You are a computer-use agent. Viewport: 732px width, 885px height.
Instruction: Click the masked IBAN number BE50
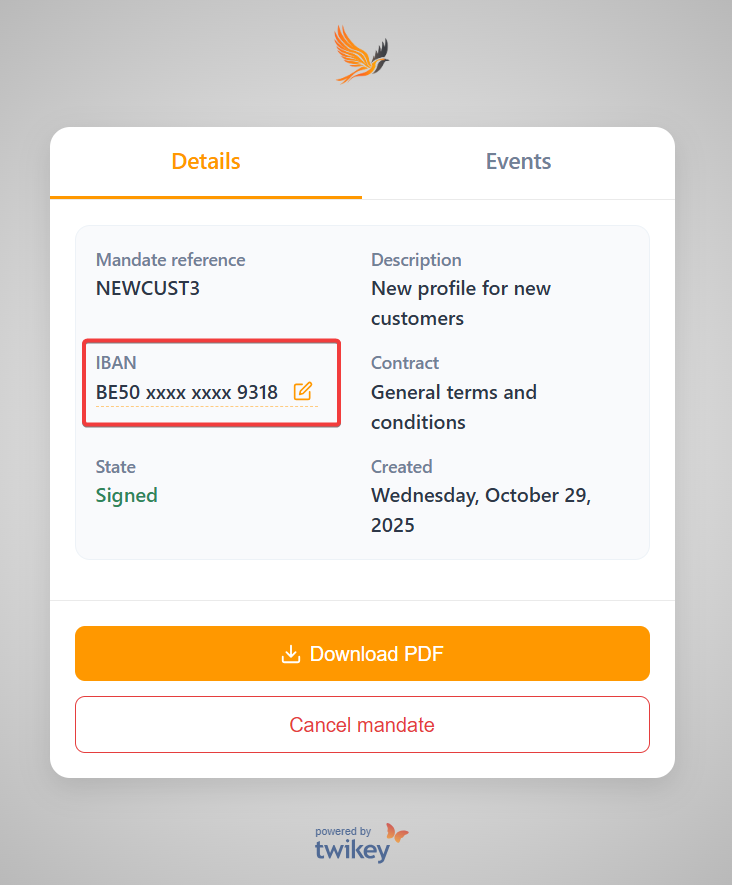coord(187,392)
